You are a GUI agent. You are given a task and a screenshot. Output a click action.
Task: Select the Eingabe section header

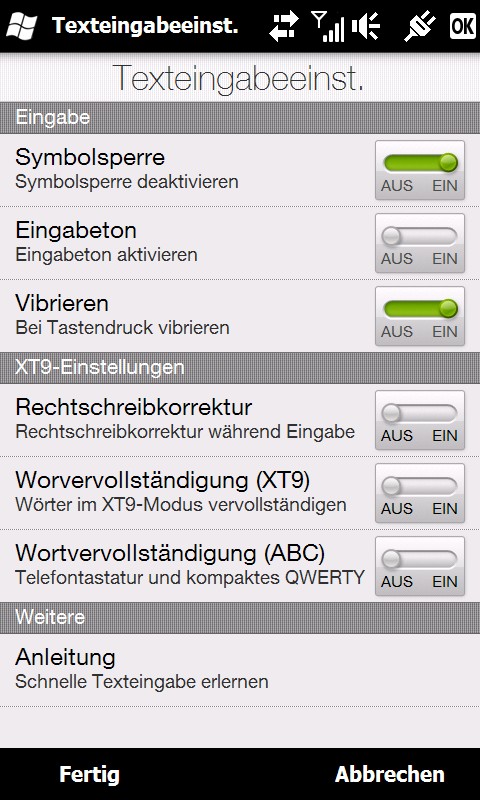pyautogui.click(x=240, y=117)
